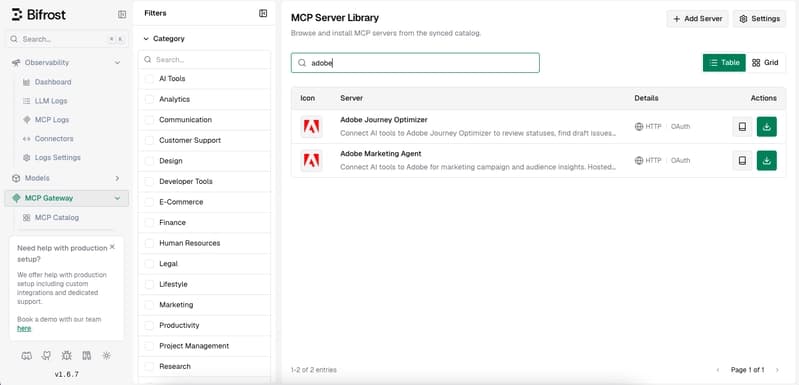Focus the sidebar Search field
This screenshot has width=799, height=385.
coord(66,39)
